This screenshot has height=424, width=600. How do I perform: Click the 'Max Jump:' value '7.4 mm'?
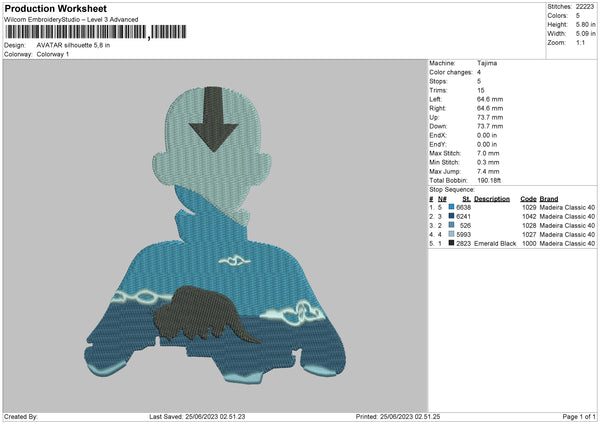(x=488, y=171)
